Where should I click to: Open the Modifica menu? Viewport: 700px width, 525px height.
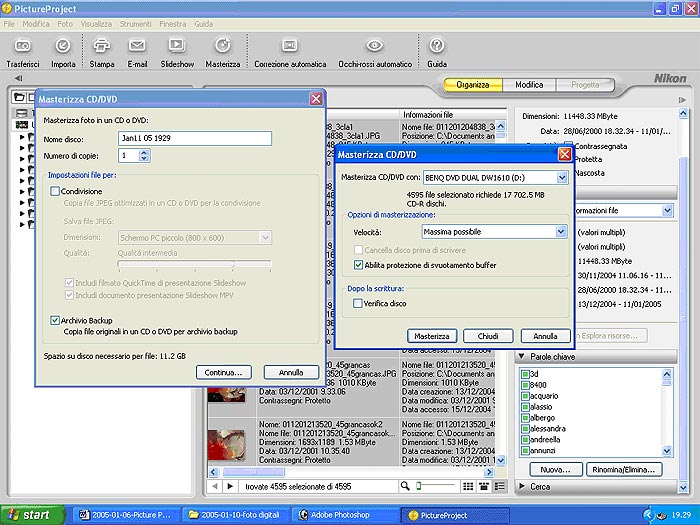pos(36,24)
